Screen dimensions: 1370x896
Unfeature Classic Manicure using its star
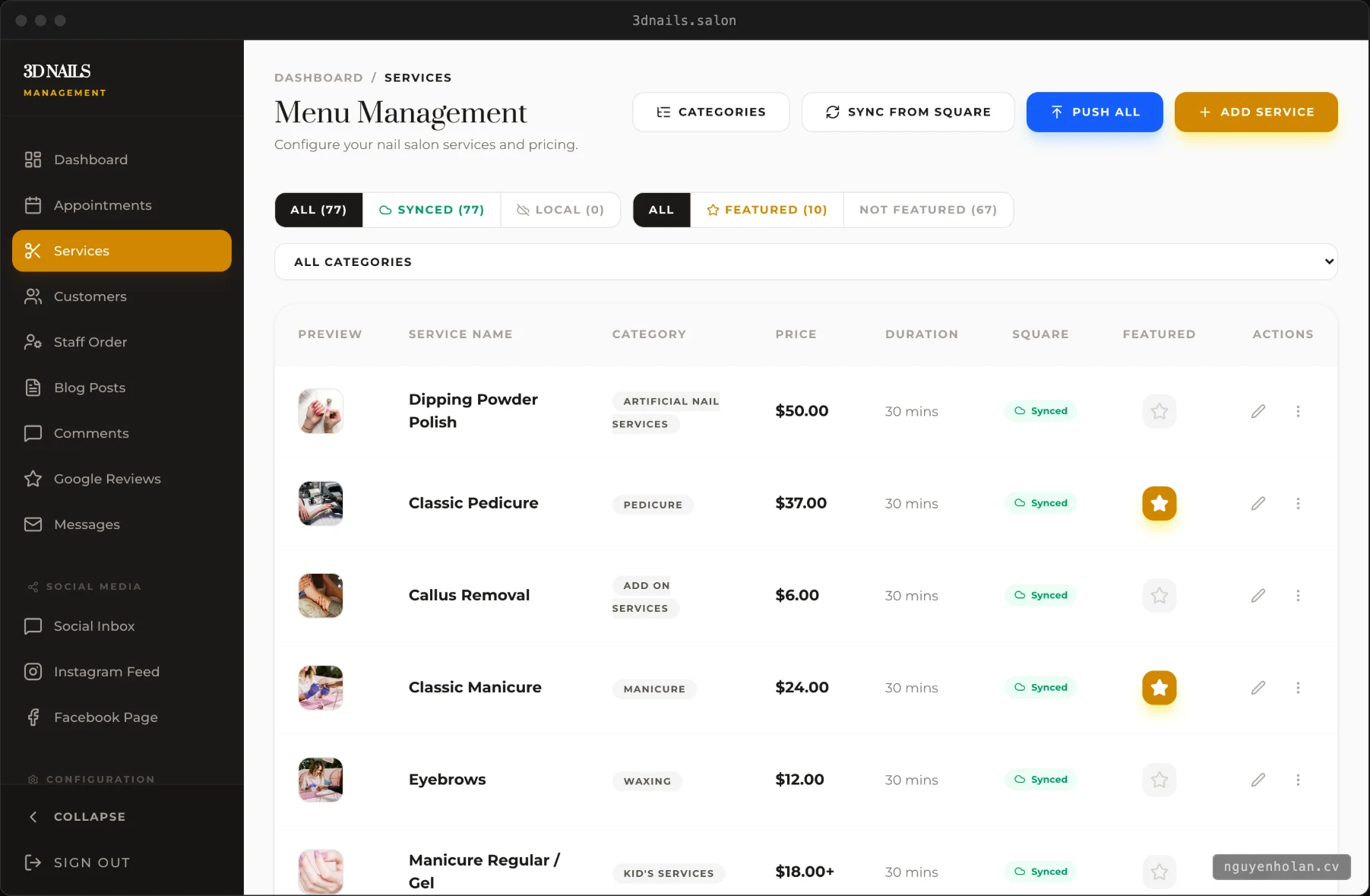1160,688
